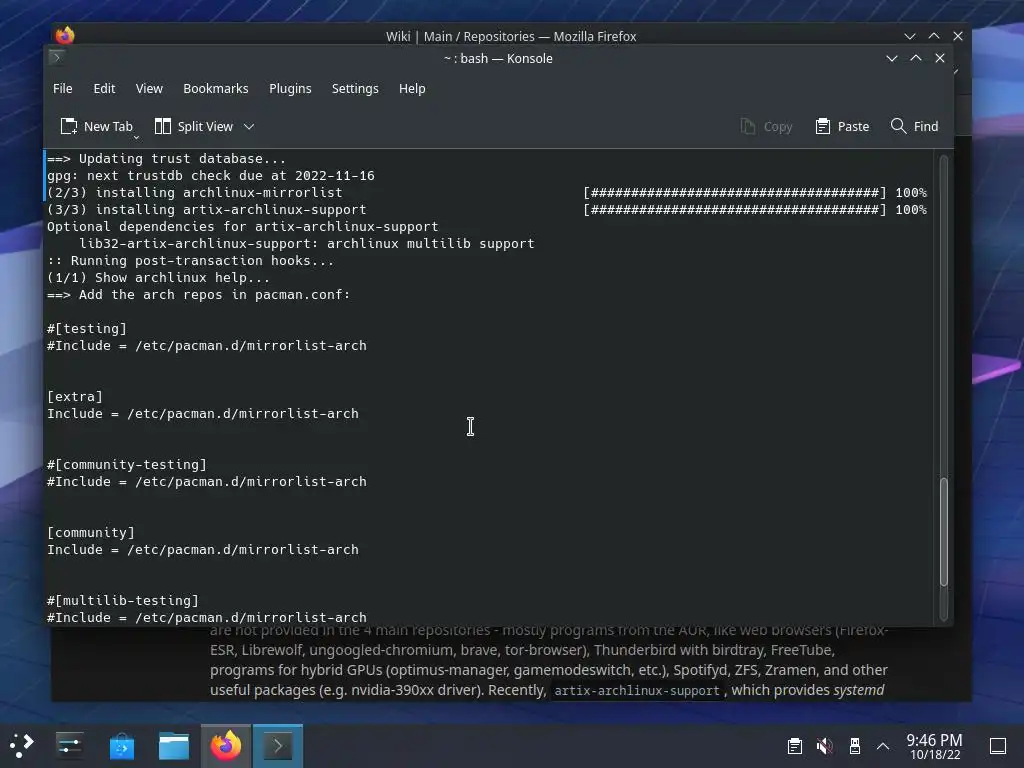The height and width of the screenshot is (768, 1024).
Task: Open removable devices tray icon
Action: pyautogui.click(x=854, y=746)
